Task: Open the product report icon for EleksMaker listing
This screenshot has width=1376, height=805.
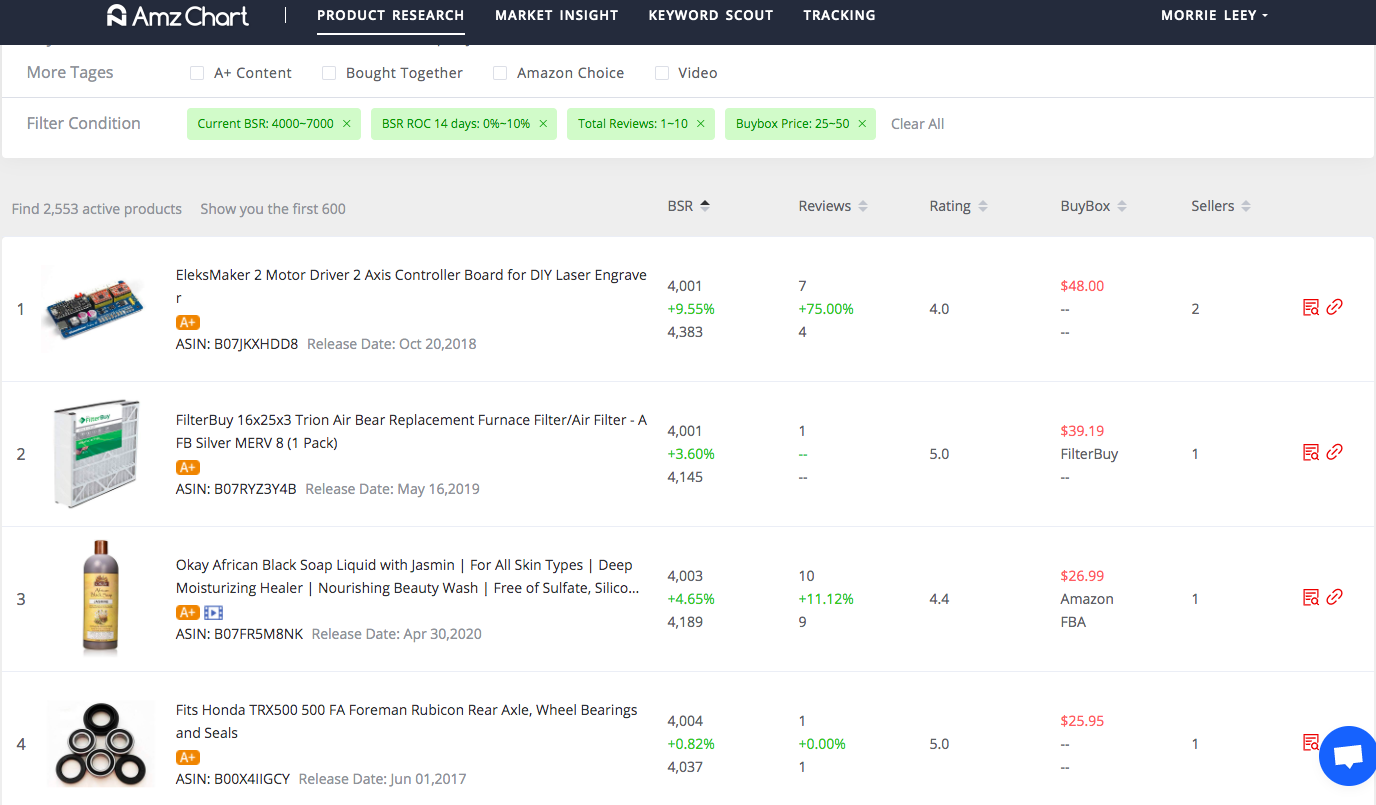Action: click(1311, 308)
